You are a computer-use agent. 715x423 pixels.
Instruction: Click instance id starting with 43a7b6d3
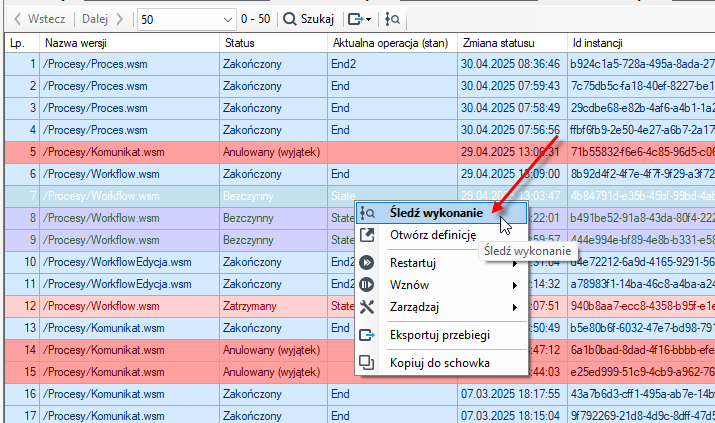(642, 394)
